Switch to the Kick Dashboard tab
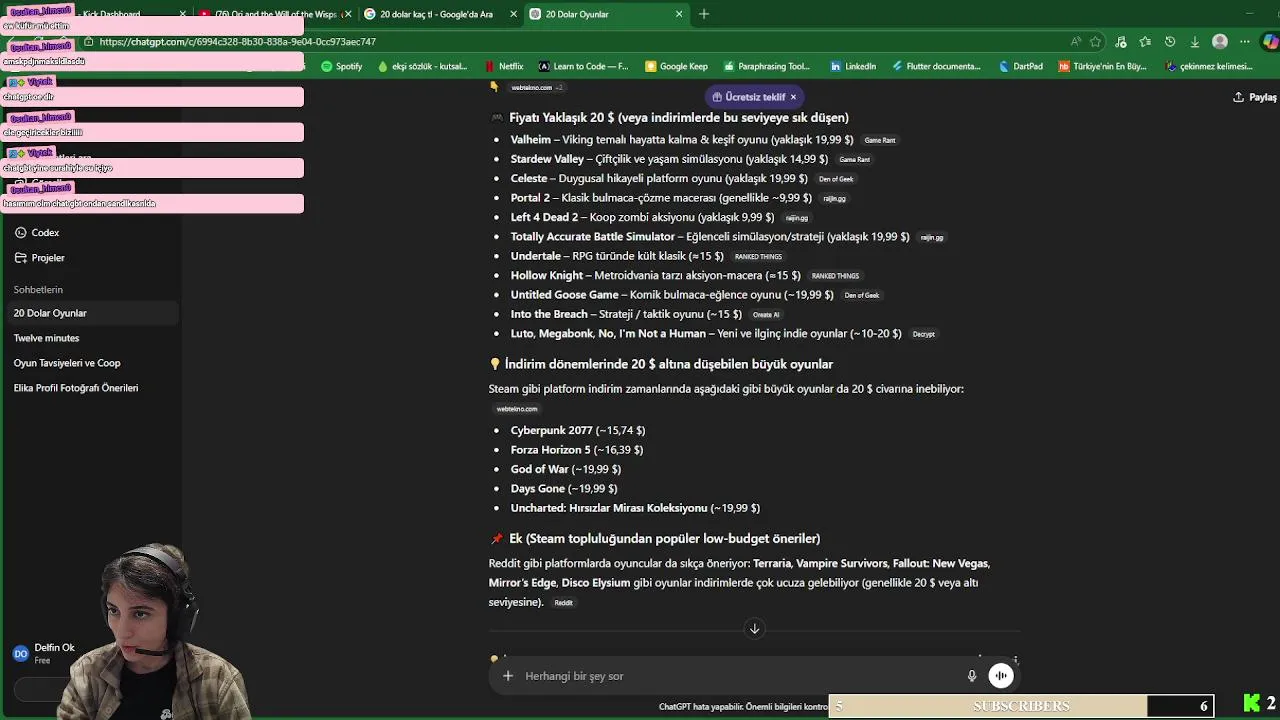 (x=112, y=14)
